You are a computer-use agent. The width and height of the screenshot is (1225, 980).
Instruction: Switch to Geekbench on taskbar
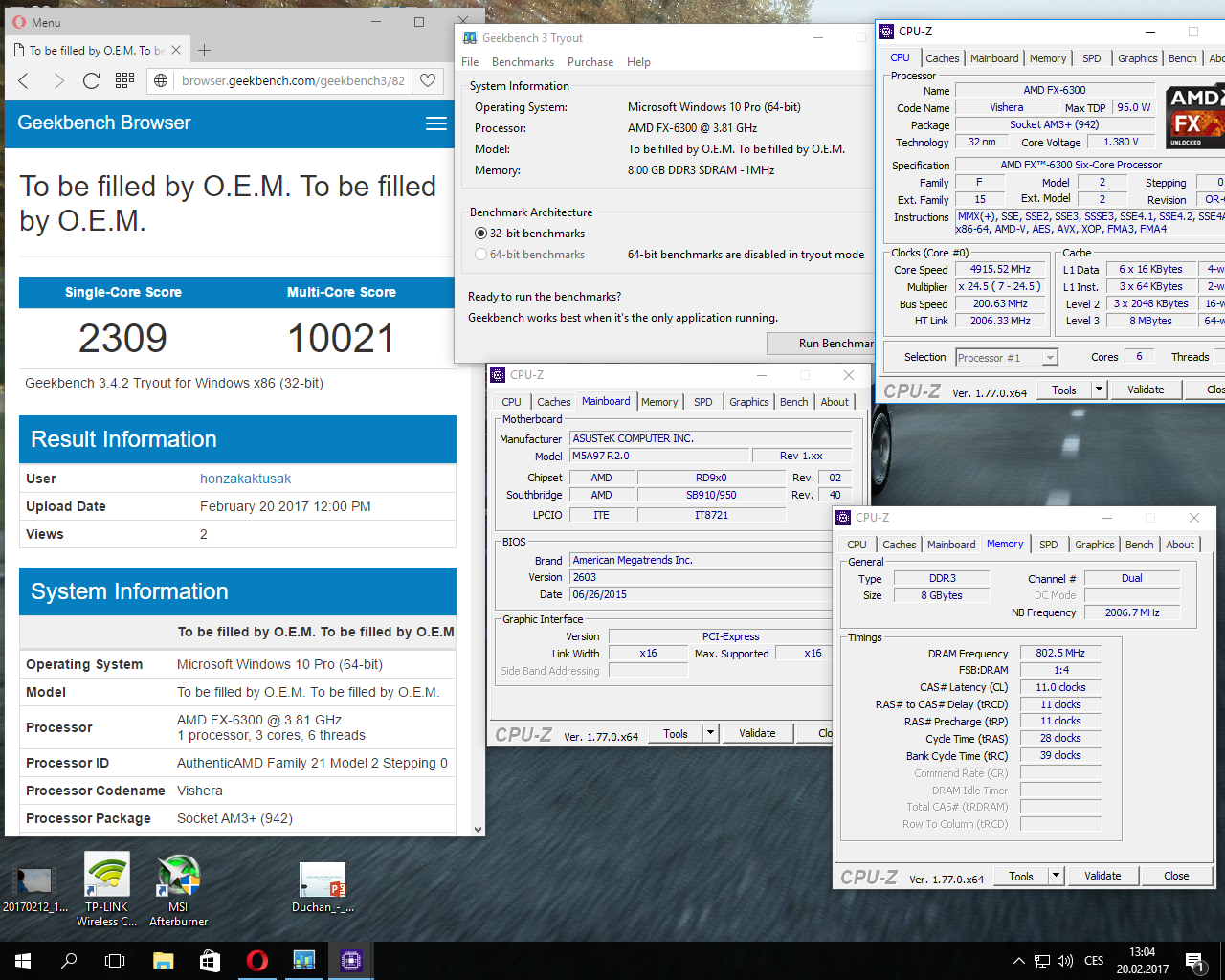(x=304, y=961)
